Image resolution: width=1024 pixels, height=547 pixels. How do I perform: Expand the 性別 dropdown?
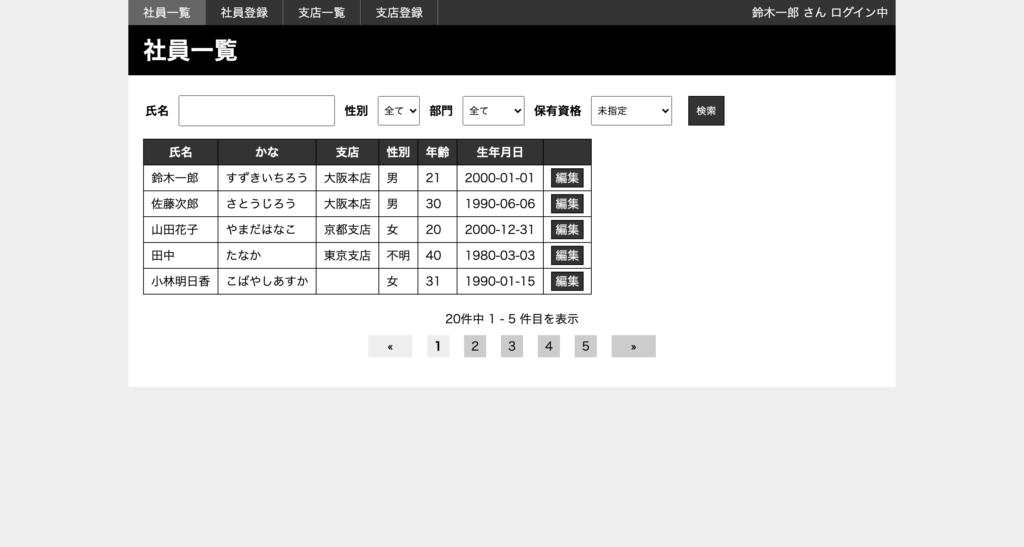coord(398,111)
